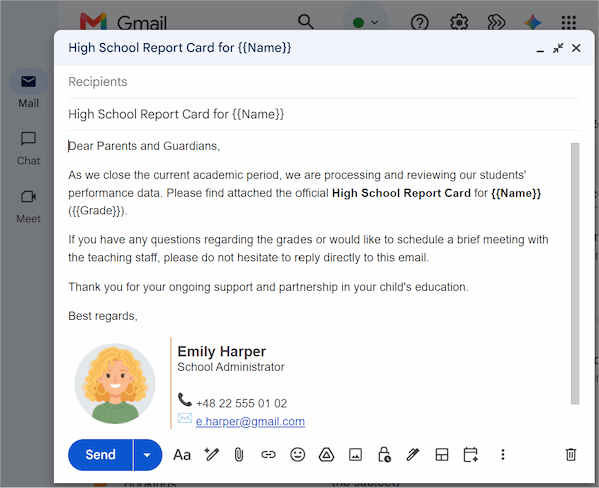599x488 pixels.
Task: Click 'Dear Parents and Guardians,' greeting text
Action: 144,146
